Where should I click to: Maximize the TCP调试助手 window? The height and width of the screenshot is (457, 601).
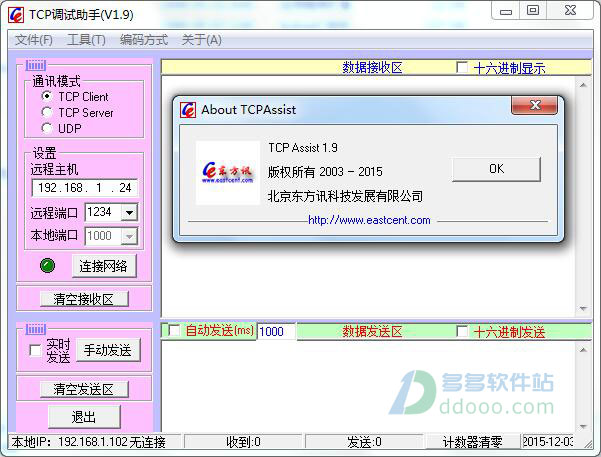point(533,10)
